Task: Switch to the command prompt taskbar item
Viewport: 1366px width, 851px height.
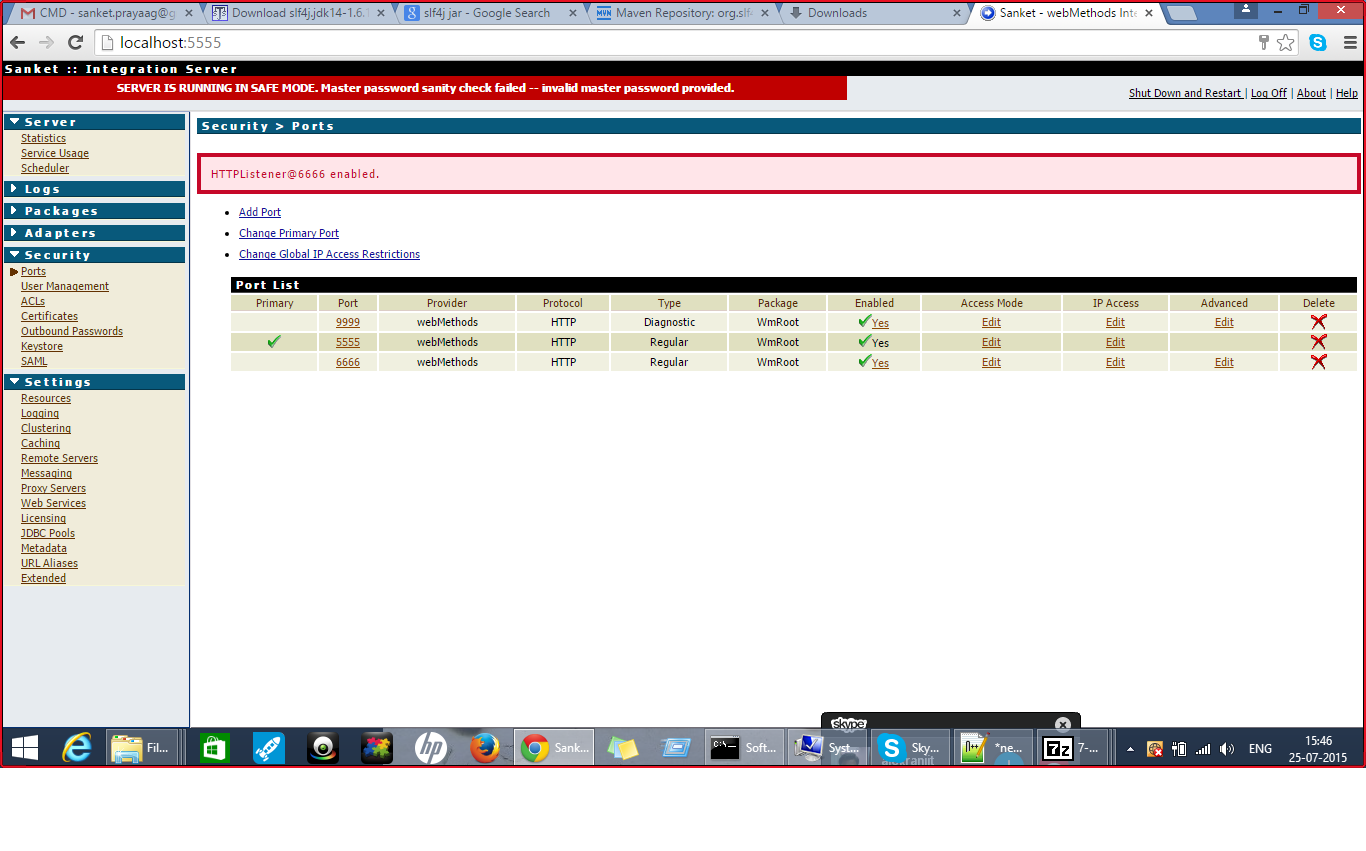Action: pyautogui.click(x=743, y=747)
